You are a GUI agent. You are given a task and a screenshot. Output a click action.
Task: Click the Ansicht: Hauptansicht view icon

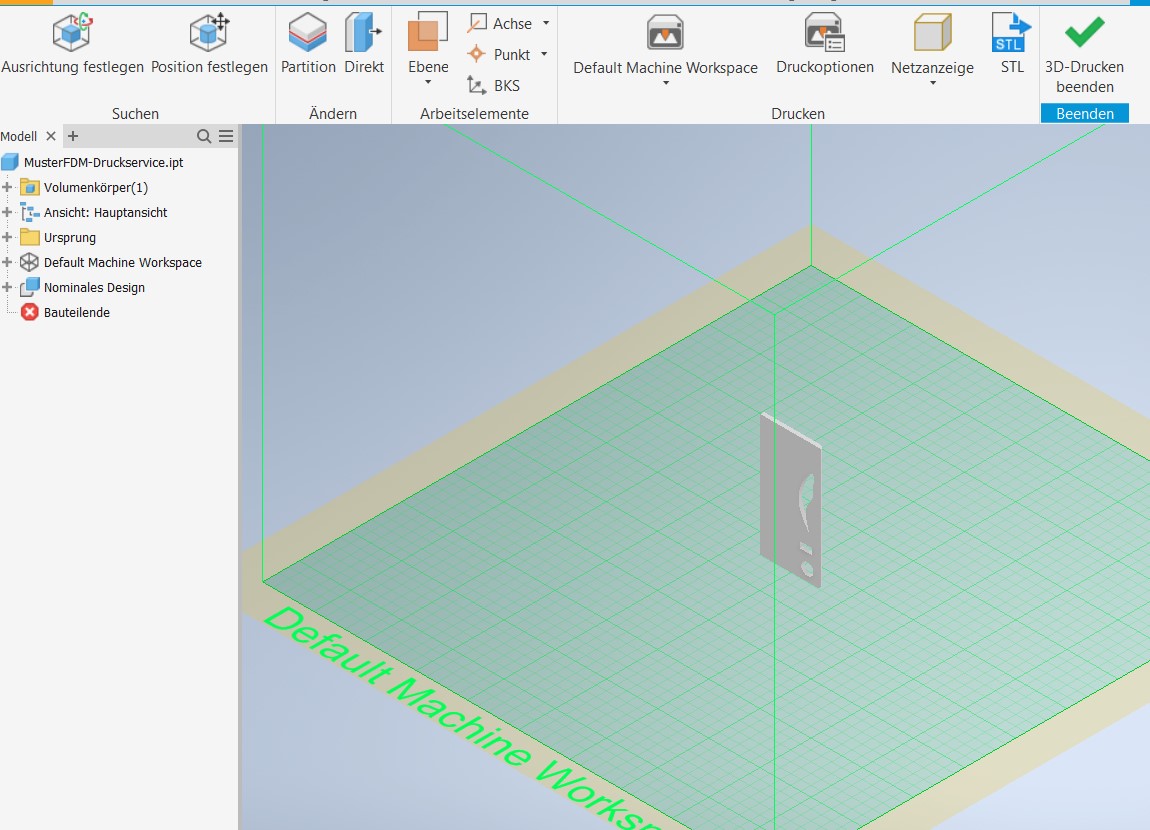30,212
